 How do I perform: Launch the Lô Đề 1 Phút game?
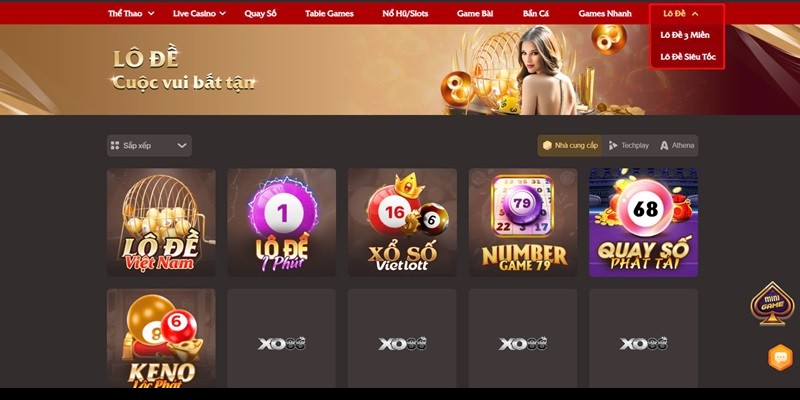282,222
